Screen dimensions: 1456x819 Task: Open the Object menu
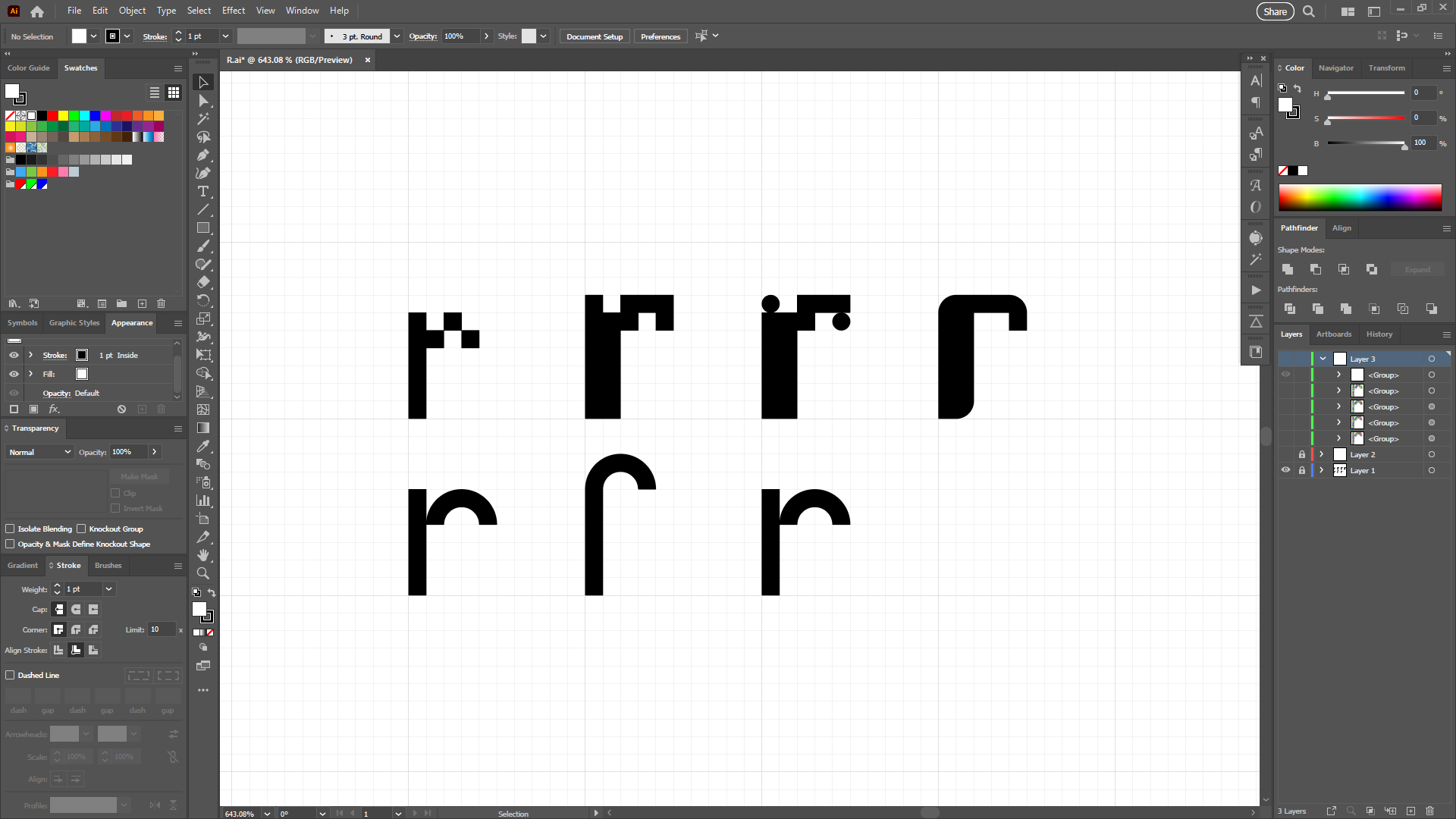coord(132,11)
